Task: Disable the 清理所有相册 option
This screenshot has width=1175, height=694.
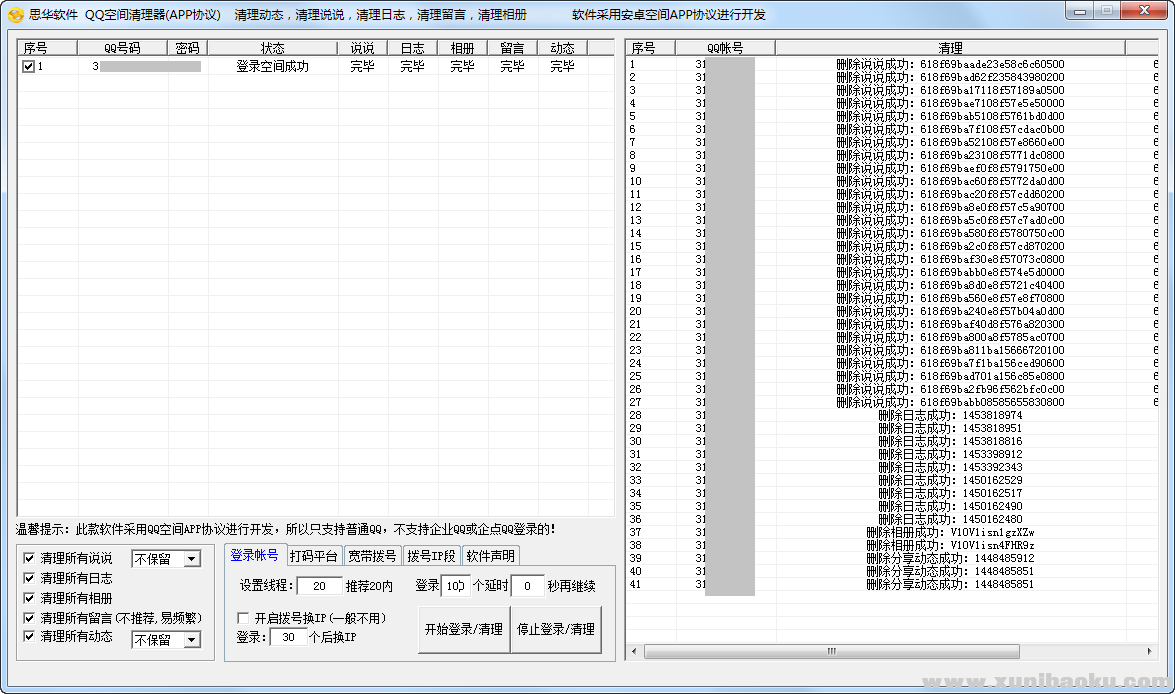Action: coord(29,598)
